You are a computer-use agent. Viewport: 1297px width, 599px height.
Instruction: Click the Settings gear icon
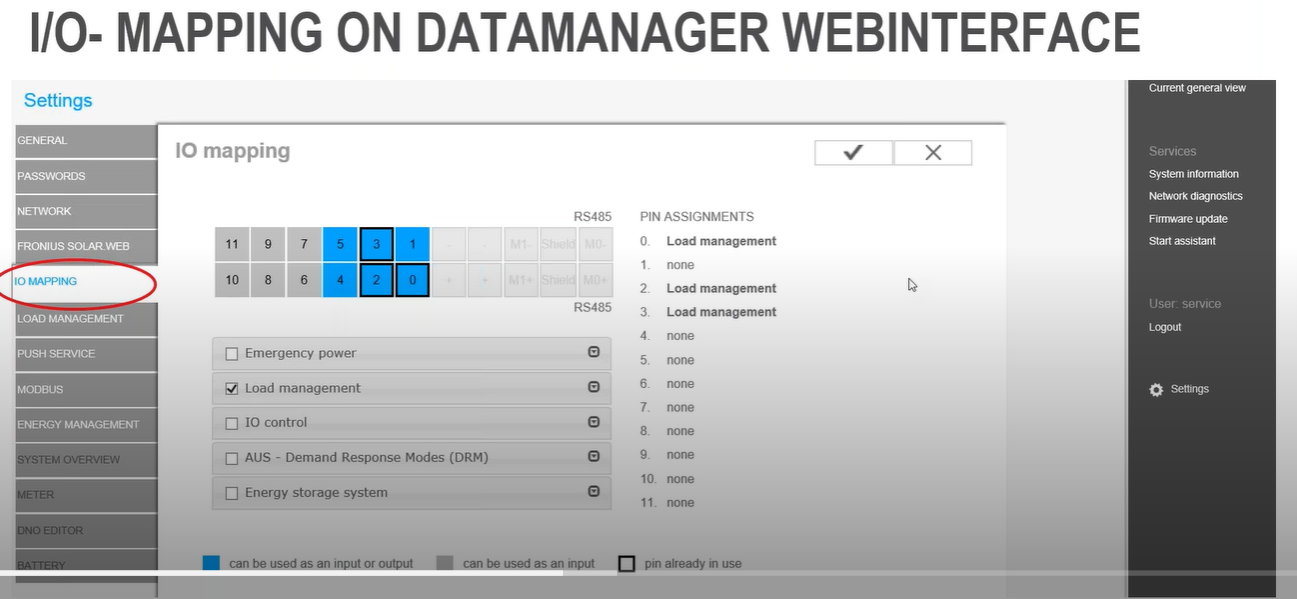tap(1156, 389)
